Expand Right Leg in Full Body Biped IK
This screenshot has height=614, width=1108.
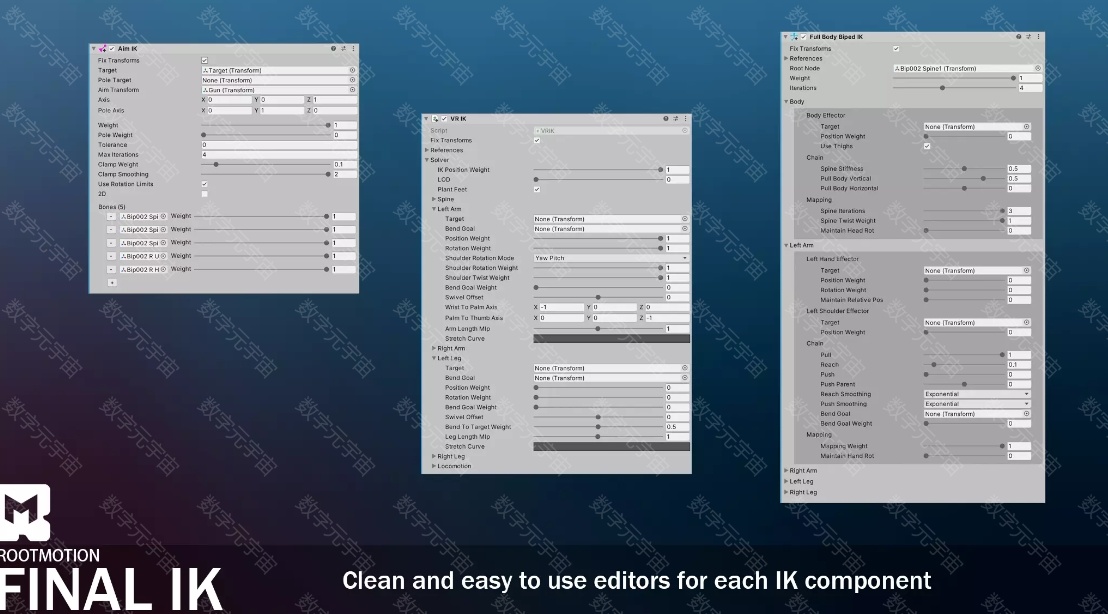(x=786, y=492)
